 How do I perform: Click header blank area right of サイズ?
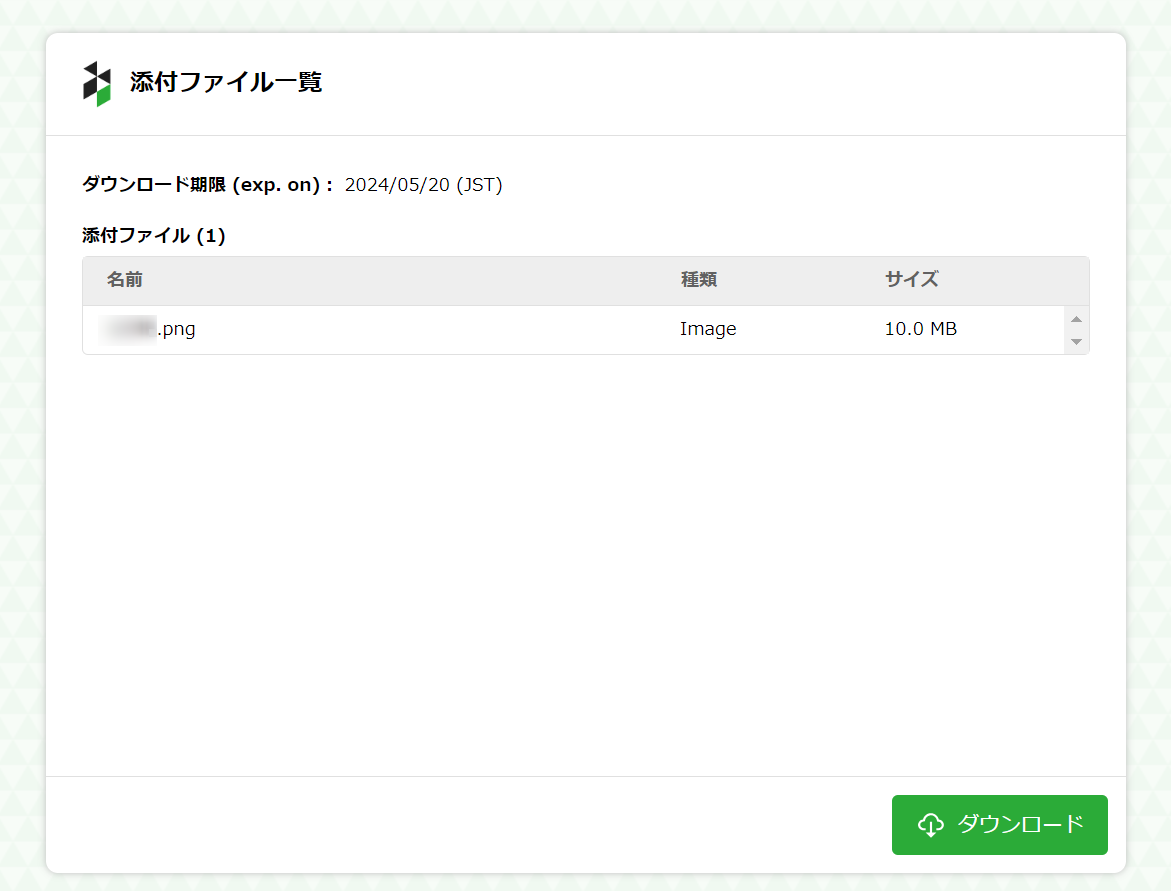click(x=1010, y=280)
